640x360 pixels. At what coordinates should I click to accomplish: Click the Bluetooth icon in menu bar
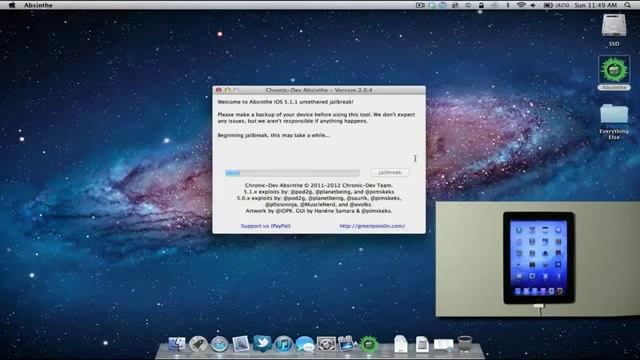tap(508, 5)
